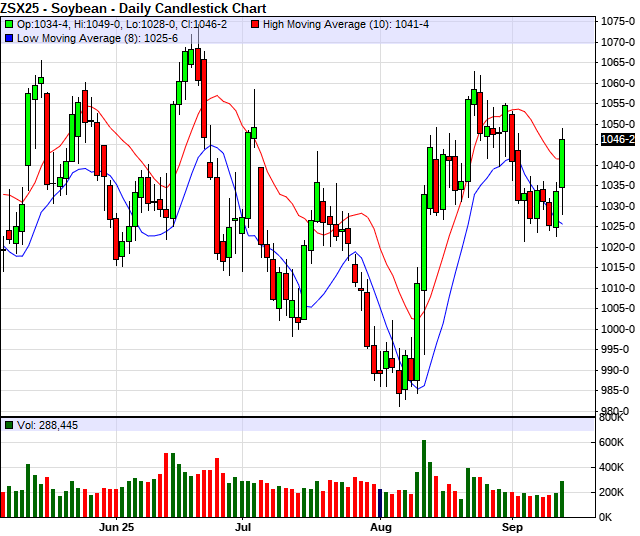The image size is (640, 536).
Task: Click the red High Moving Average legend square
Action: click(x=256, y=23)
